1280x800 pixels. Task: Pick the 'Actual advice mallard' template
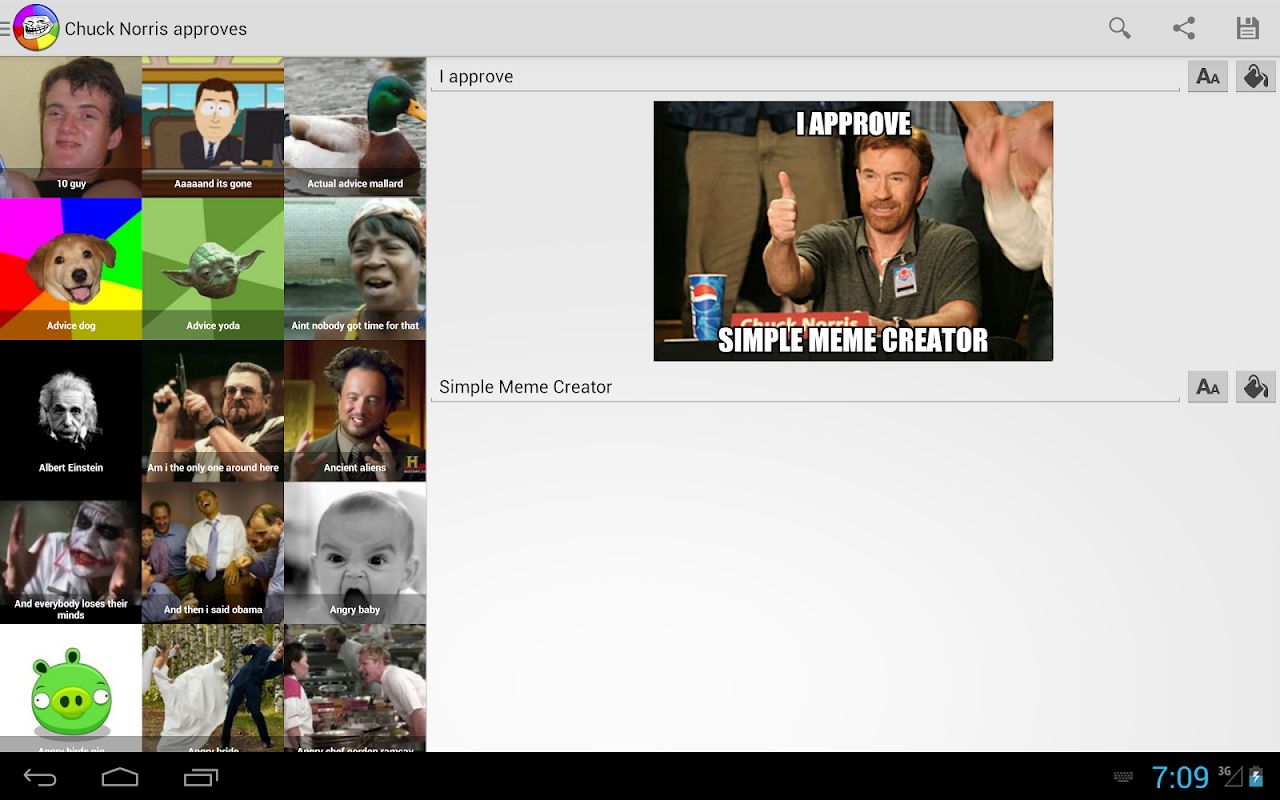(x=355, y=127)
